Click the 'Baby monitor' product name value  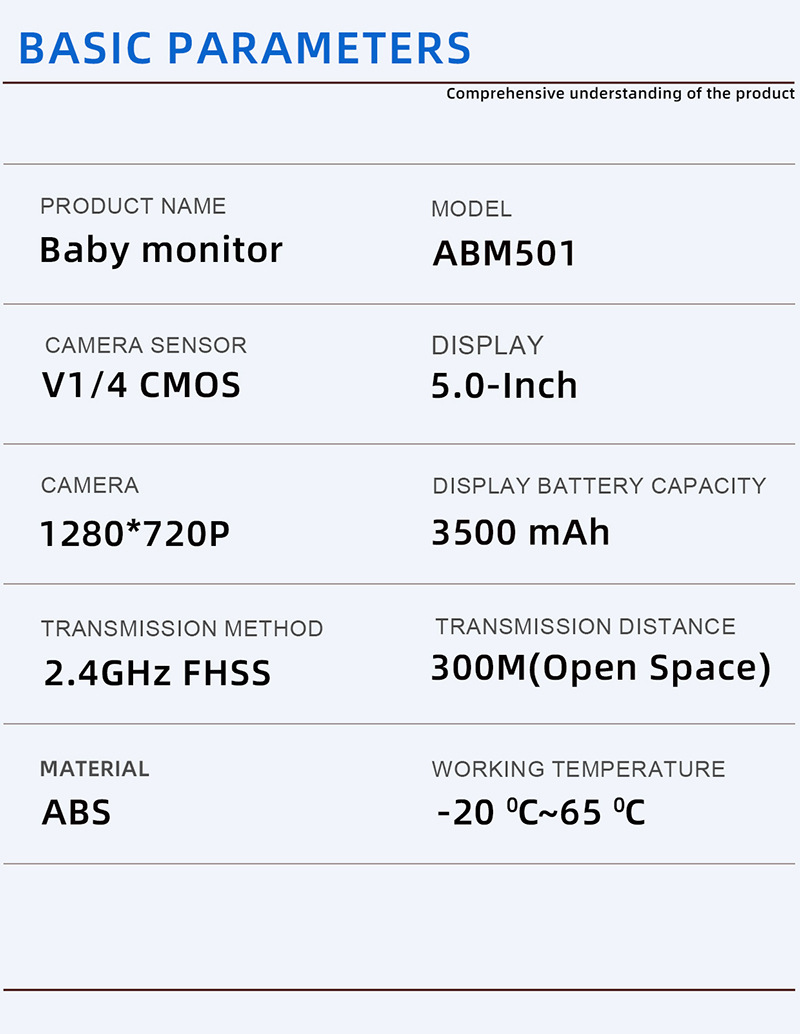[x=161, y=250]
